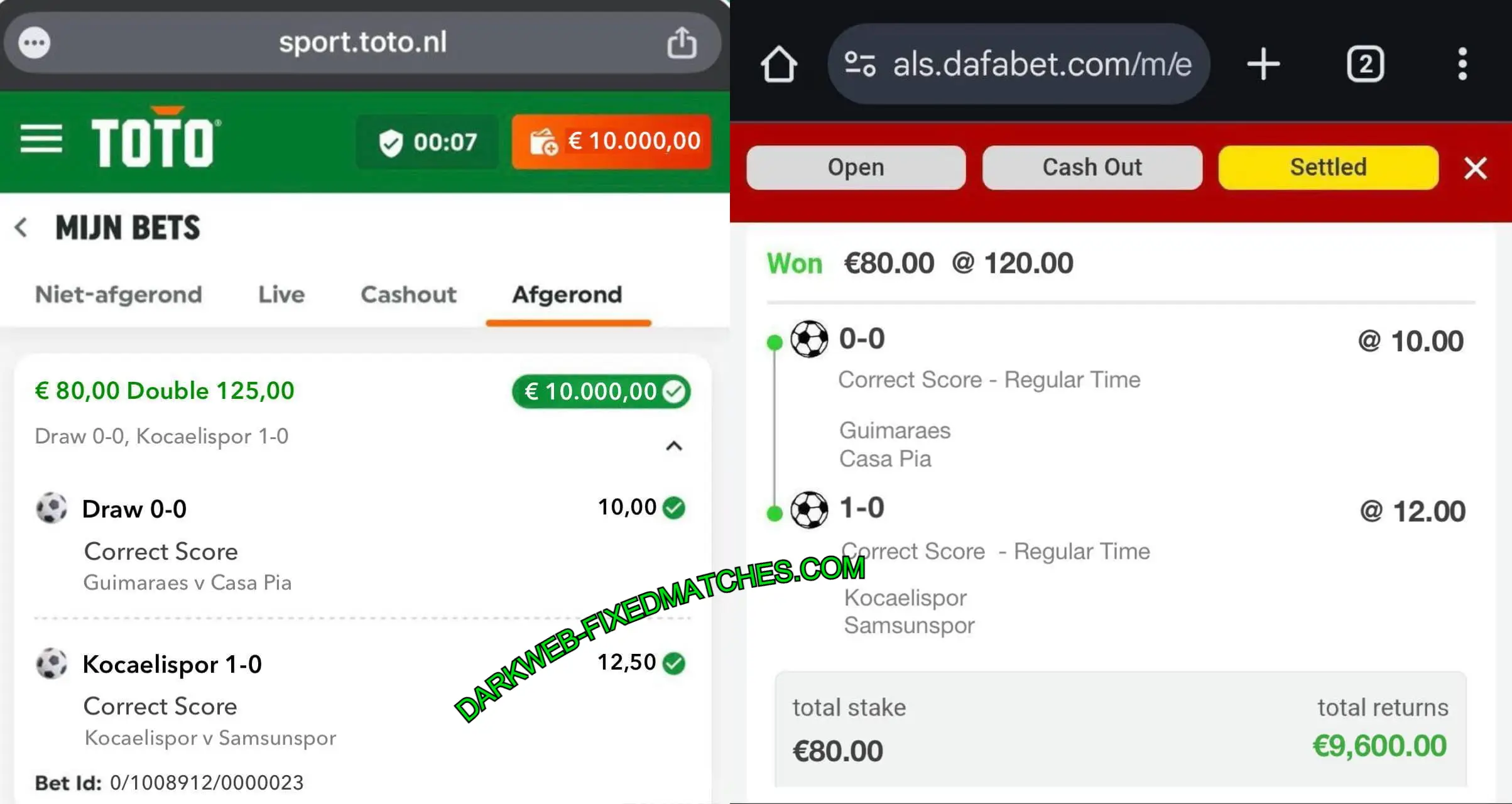Open the tab switcher showing 2 tabs

pyautogui.click(x=1365, y=64)
